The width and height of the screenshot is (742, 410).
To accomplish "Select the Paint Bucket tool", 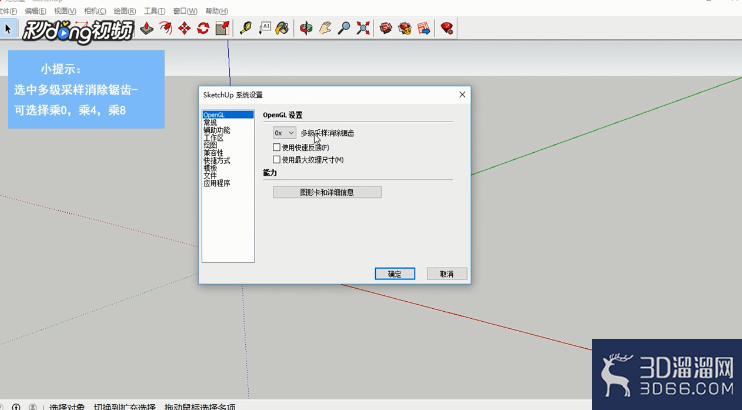I will coord(283,28).
